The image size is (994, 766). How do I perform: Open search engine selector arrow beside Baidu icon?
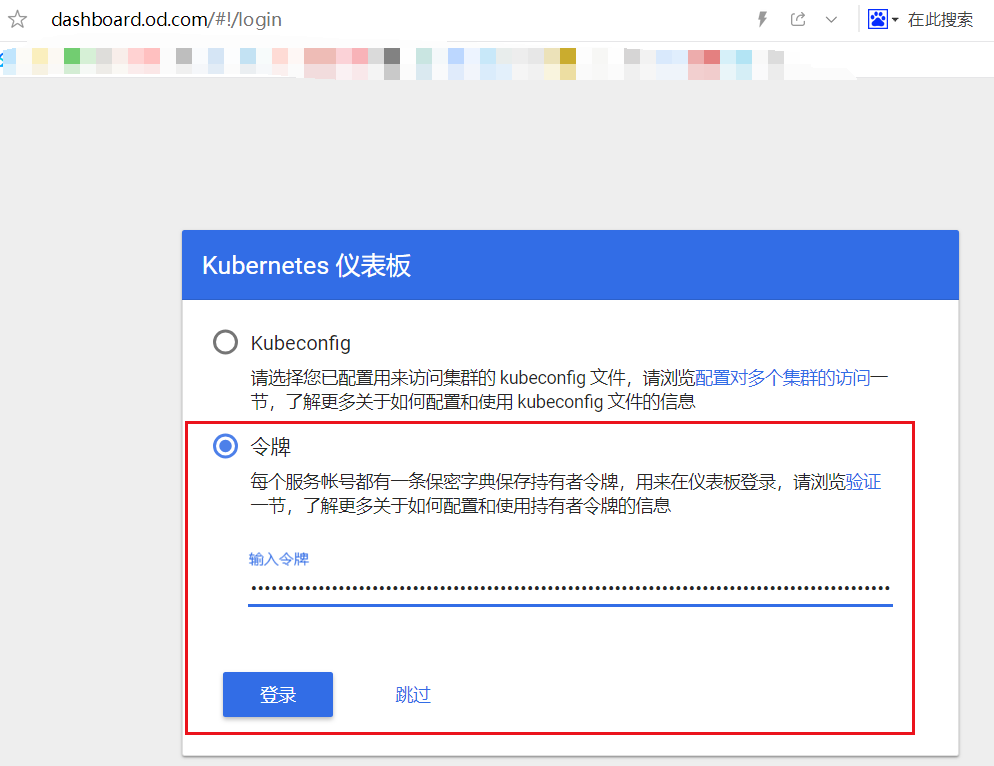pos(895,20)
